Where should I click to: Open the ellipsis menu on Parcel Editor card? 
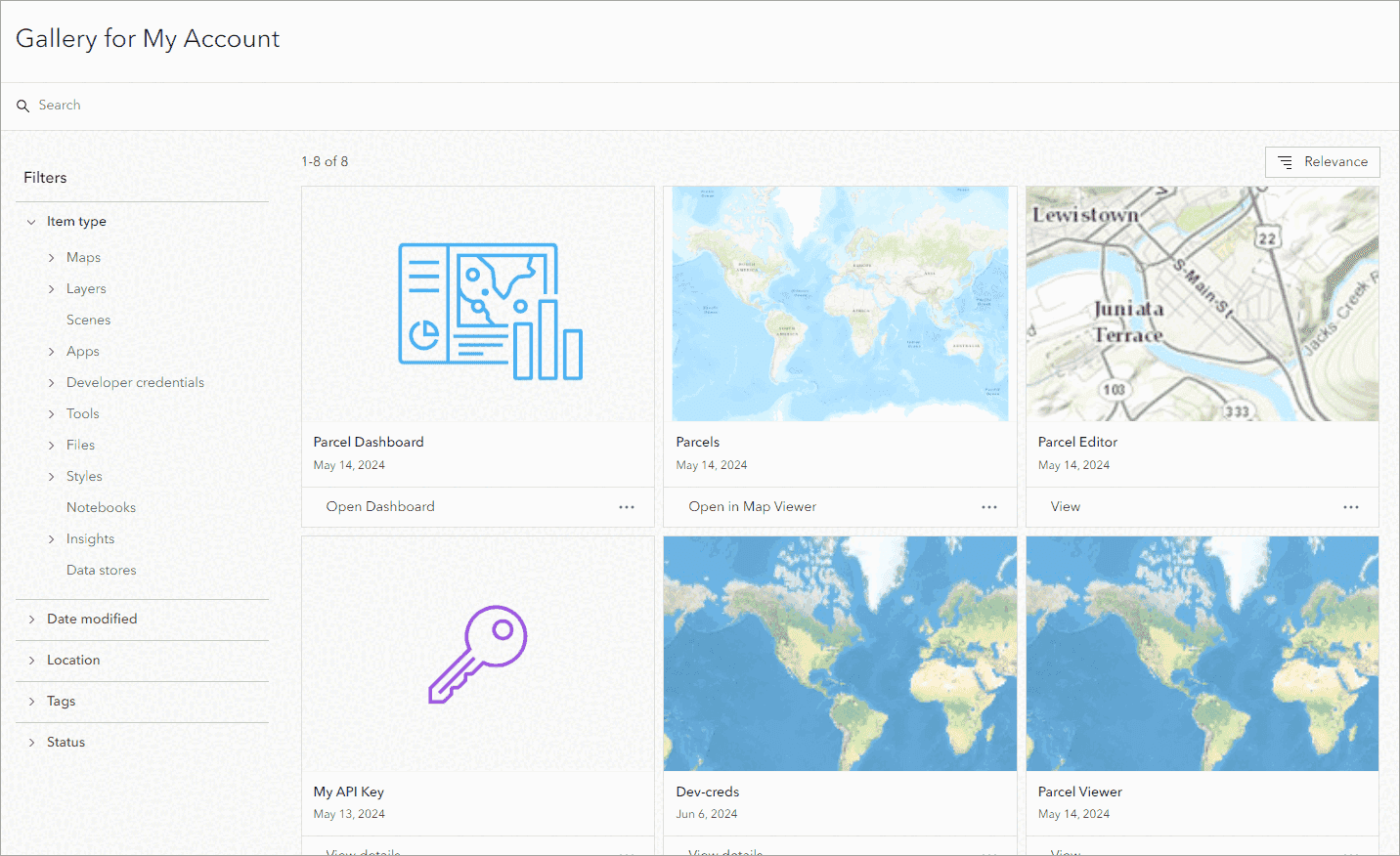coord(1351,506)
